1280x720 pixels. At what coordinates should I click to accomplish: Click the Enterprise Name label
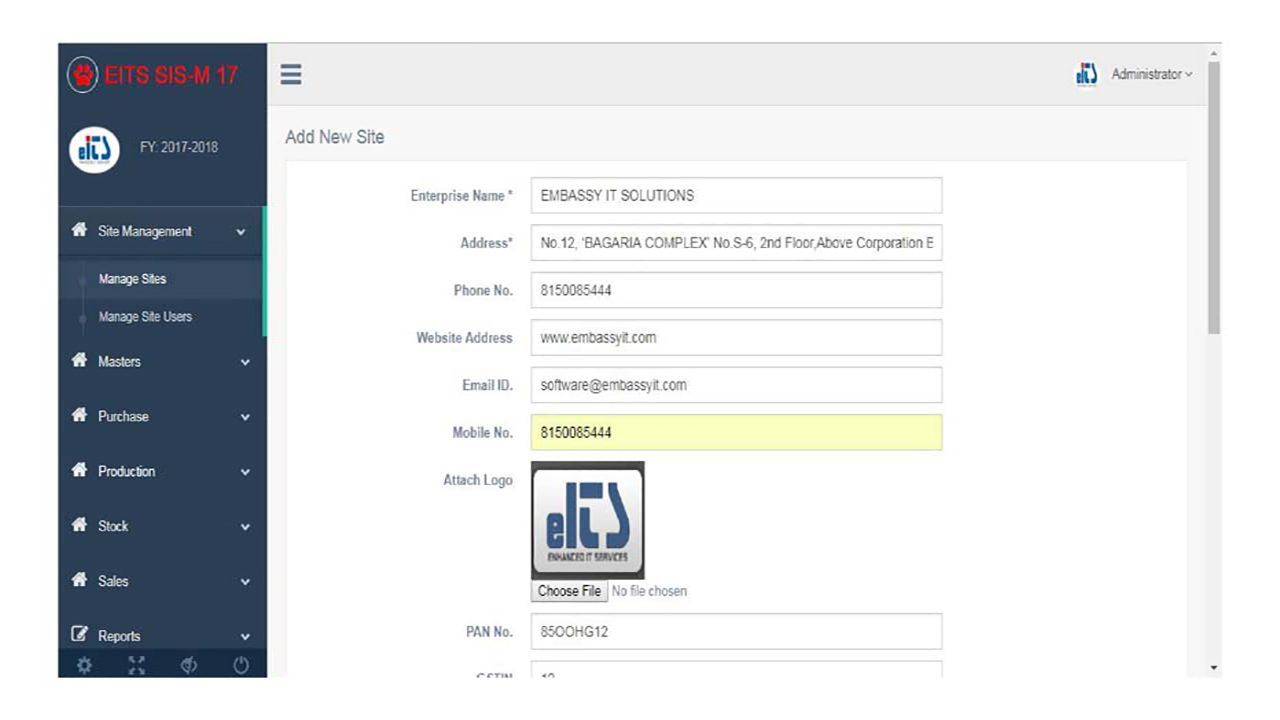coord(461,196)
